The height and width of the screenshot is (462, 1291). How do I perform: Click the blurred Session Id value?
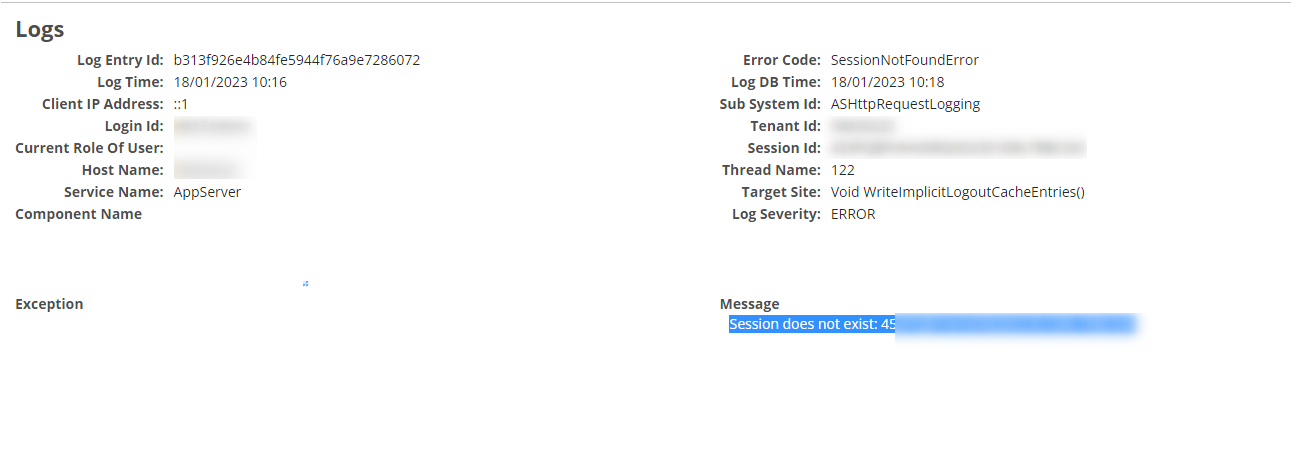click(x=957, y=148)
